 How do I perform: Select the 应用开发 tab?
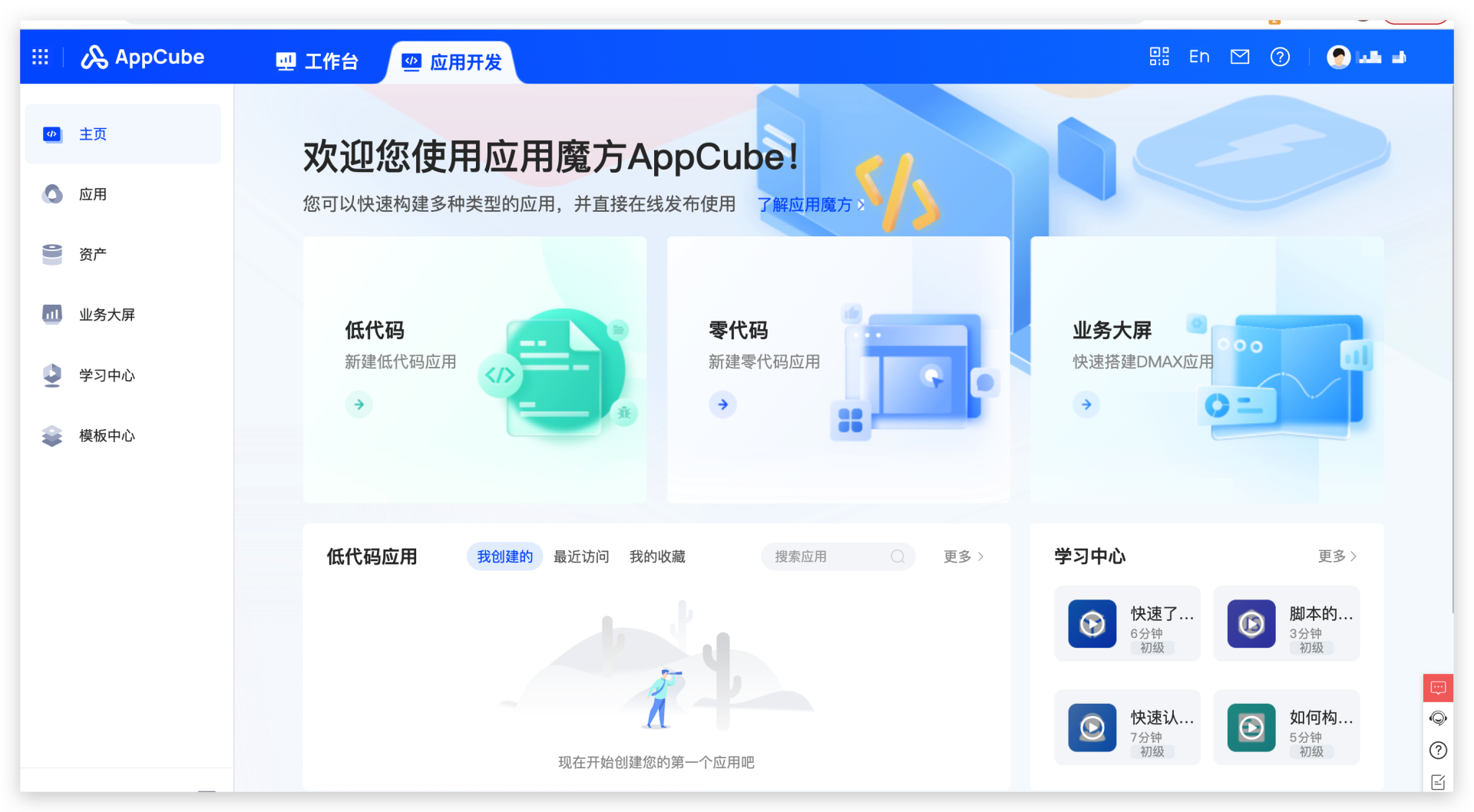tap(452, 62)
